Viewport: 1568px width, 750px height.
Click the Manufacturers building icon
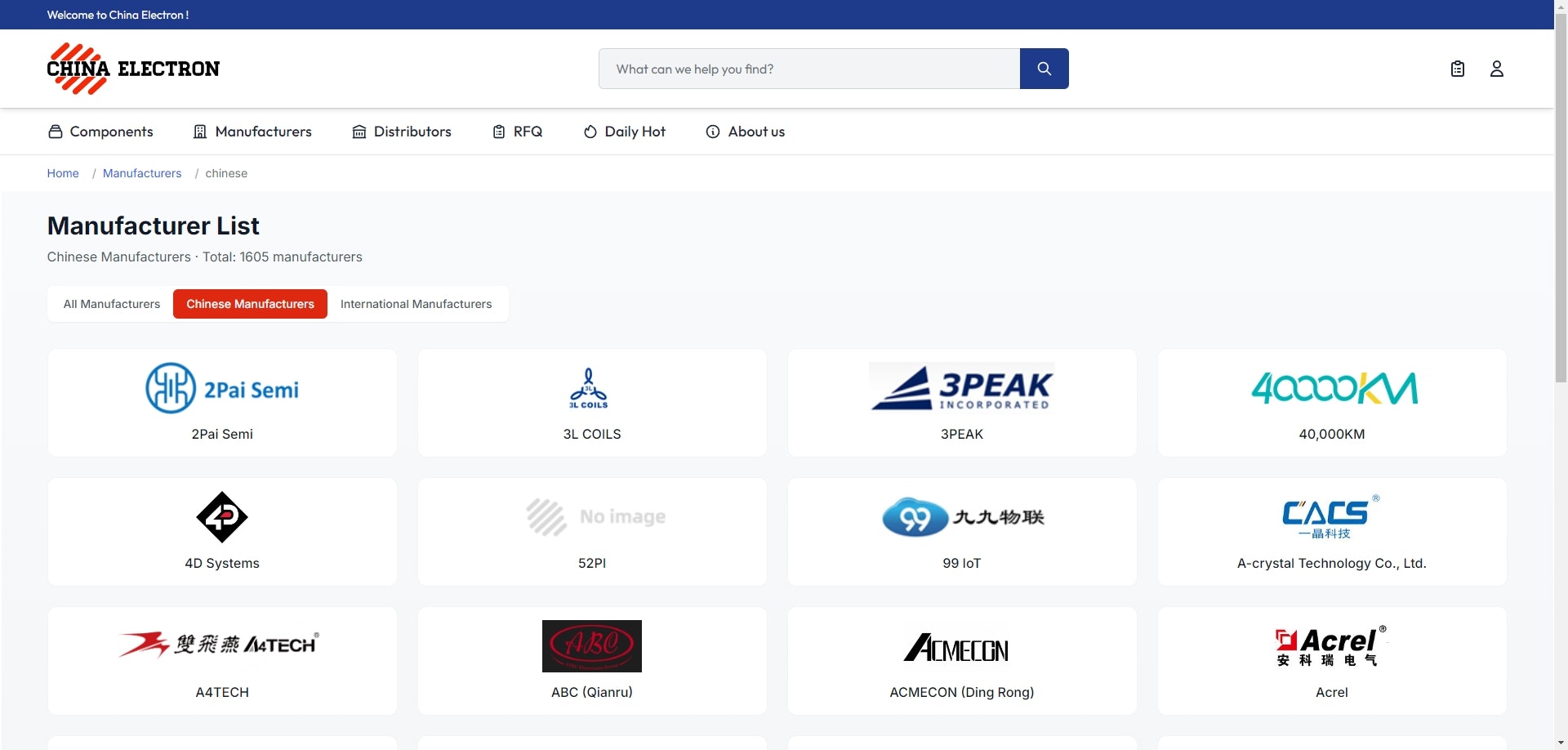(x=200, y=132)
